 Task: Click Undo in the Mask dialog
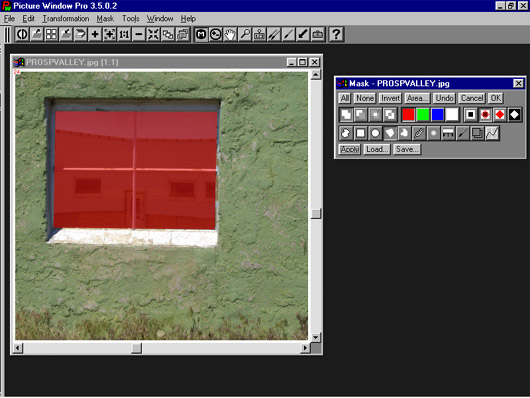(444, 98)
